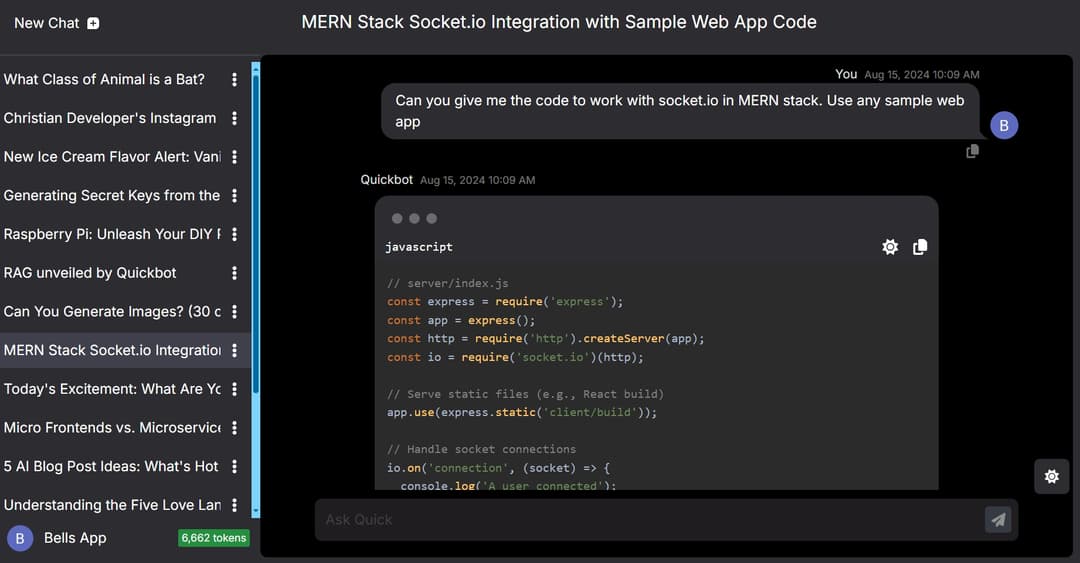Open options menu for What Class of Animal chat
The width and height of the screenshot is (1080, 563).
235,79
